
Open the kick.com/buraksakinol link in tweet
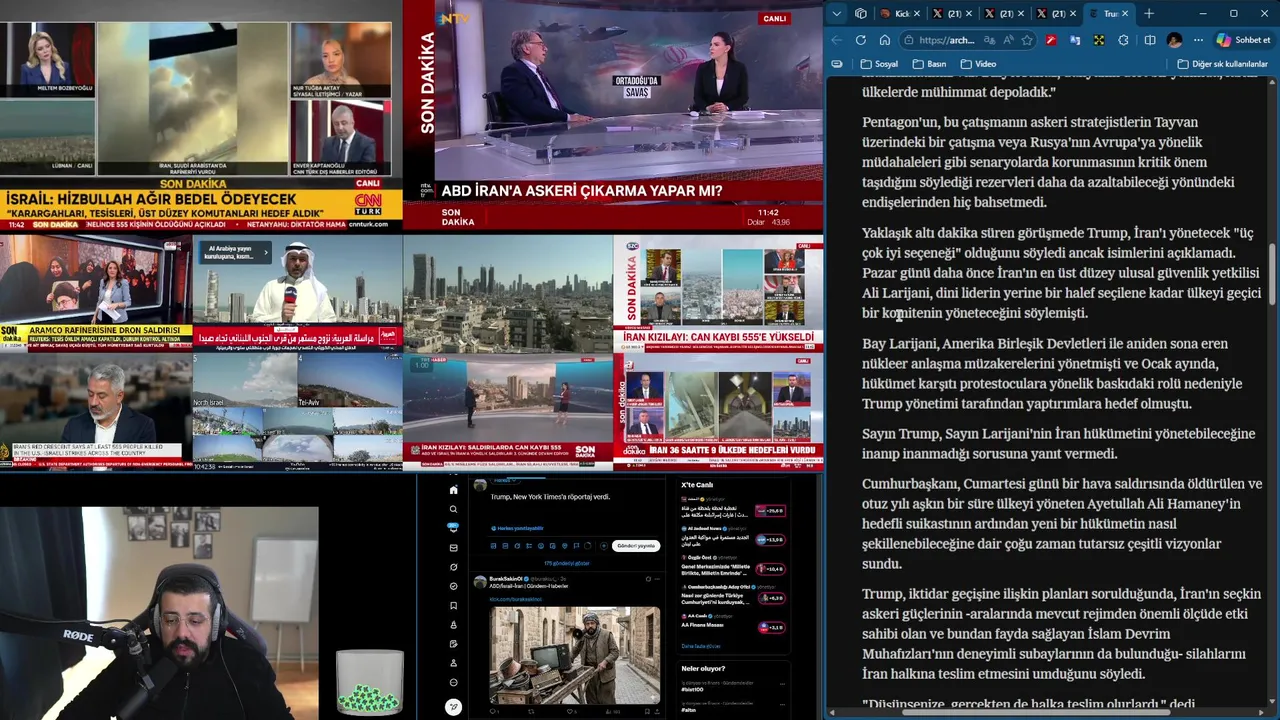click(516, 599)
